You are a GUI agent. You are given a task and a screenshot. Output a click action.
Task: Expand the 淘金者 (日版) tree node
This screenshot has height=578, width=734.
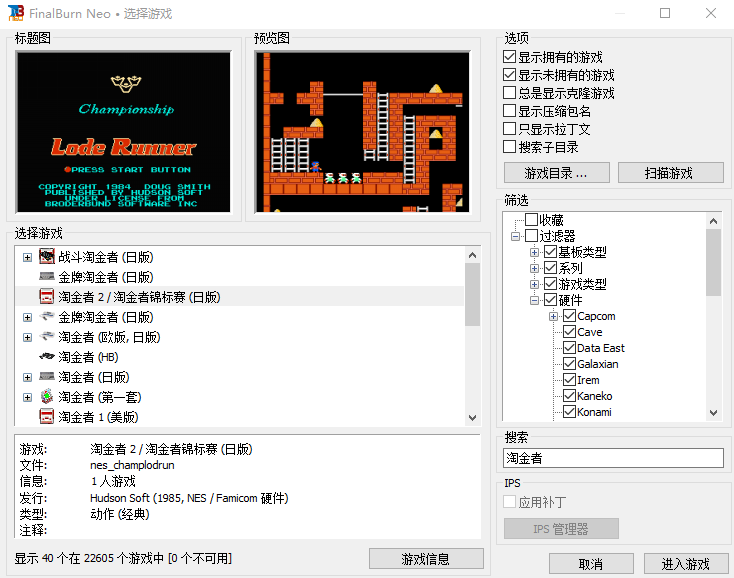(27, 377)
